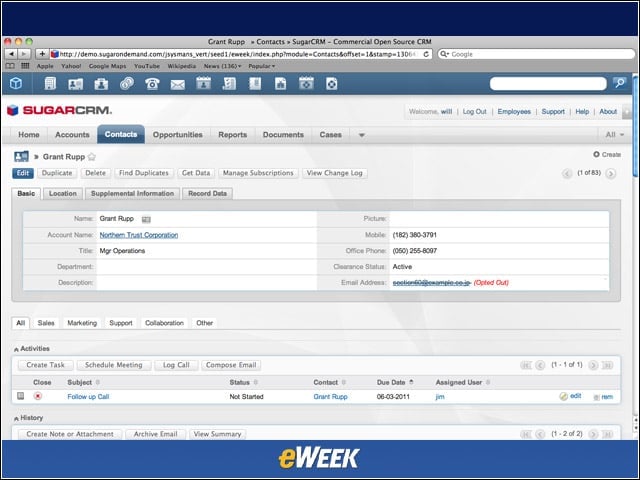
Task: Click the Manage Subscriptions button
Action: pos(258,173)
